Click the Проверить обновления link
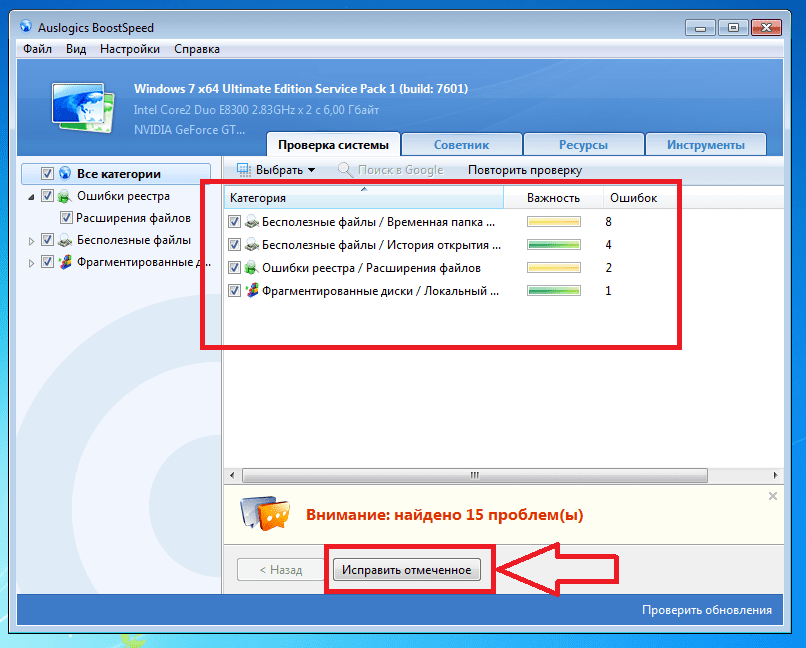The height and width of the screenshot is (648, 806). pos(707,609)
